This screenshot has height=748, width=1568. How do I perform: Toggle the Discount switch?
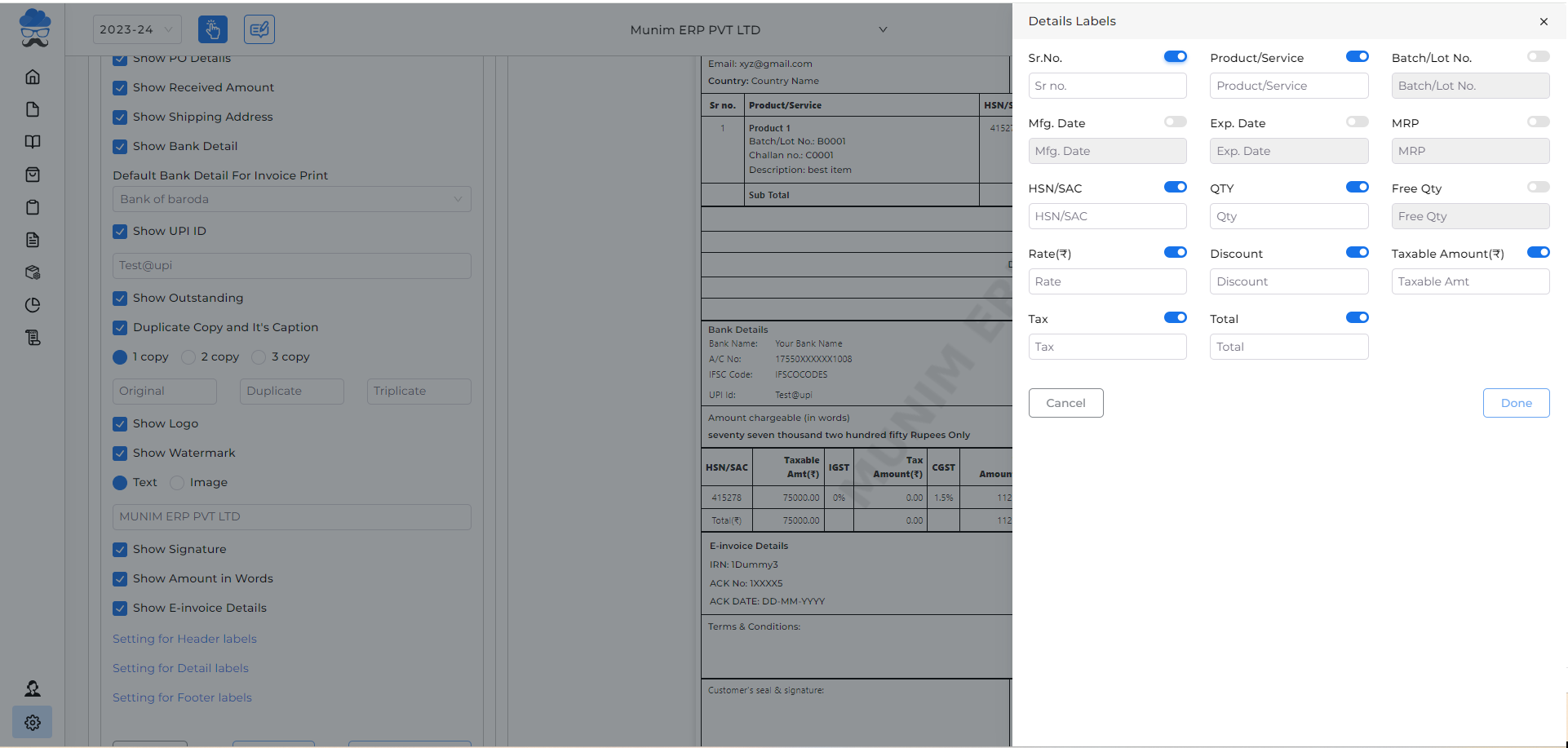point(1358,252)
